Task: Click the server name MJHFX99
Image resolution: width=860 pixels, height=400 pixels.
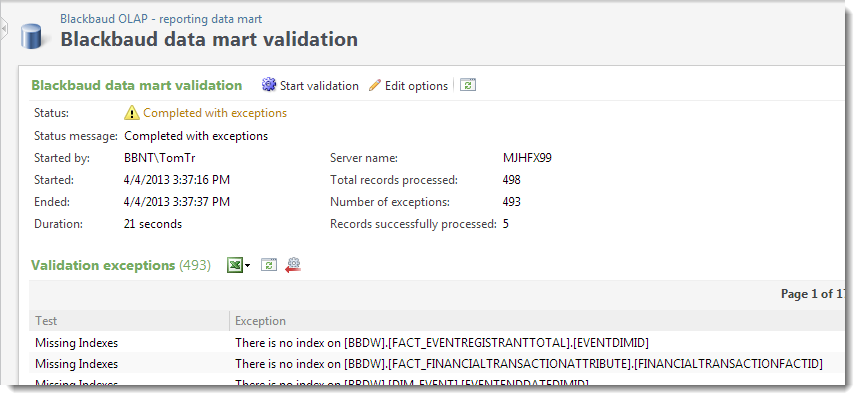Action: 527,158
